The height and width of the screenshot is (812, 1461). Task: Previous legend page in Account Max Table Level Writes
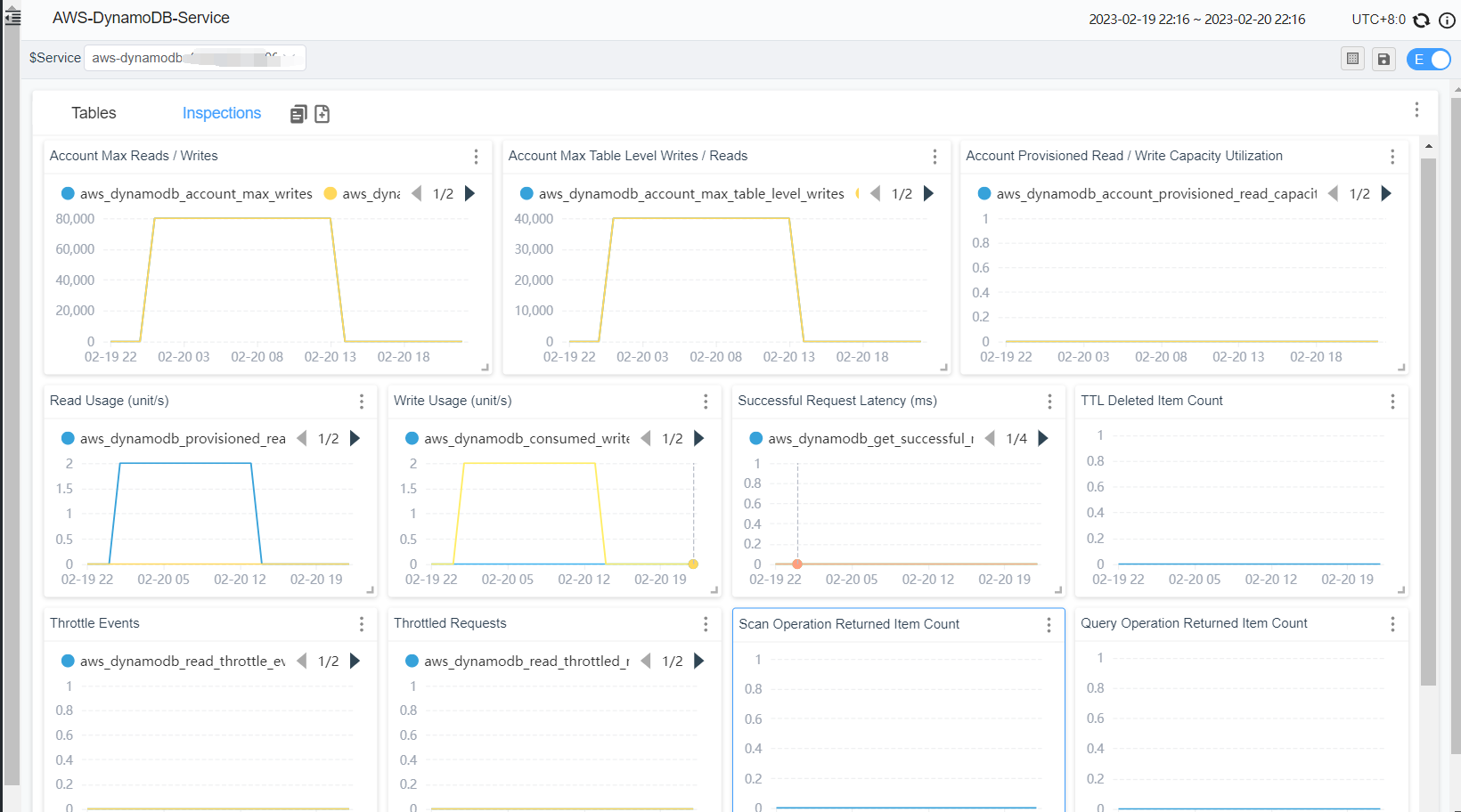(x=875, y=193)
